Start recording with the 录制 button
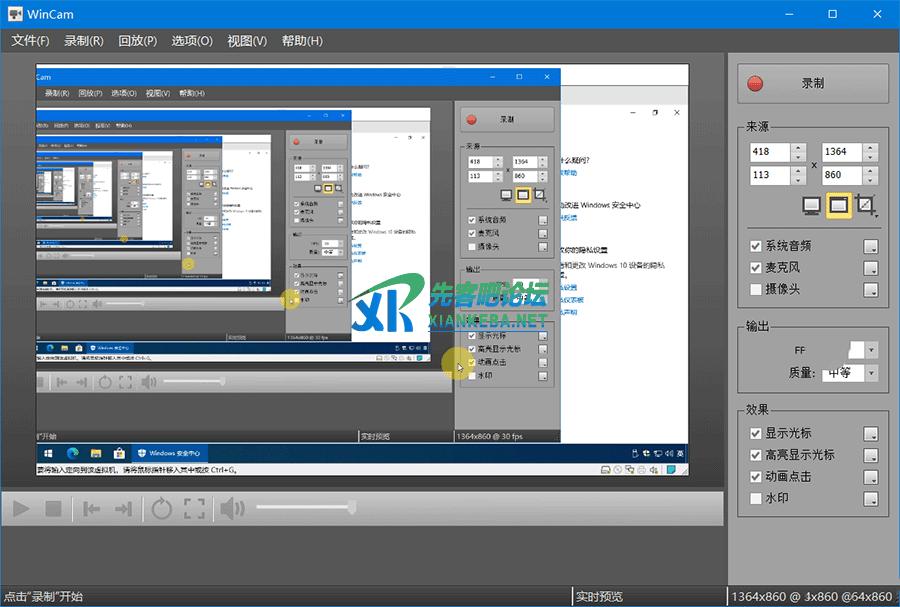This screenshot has height=607, width=900. coord(812,84)
